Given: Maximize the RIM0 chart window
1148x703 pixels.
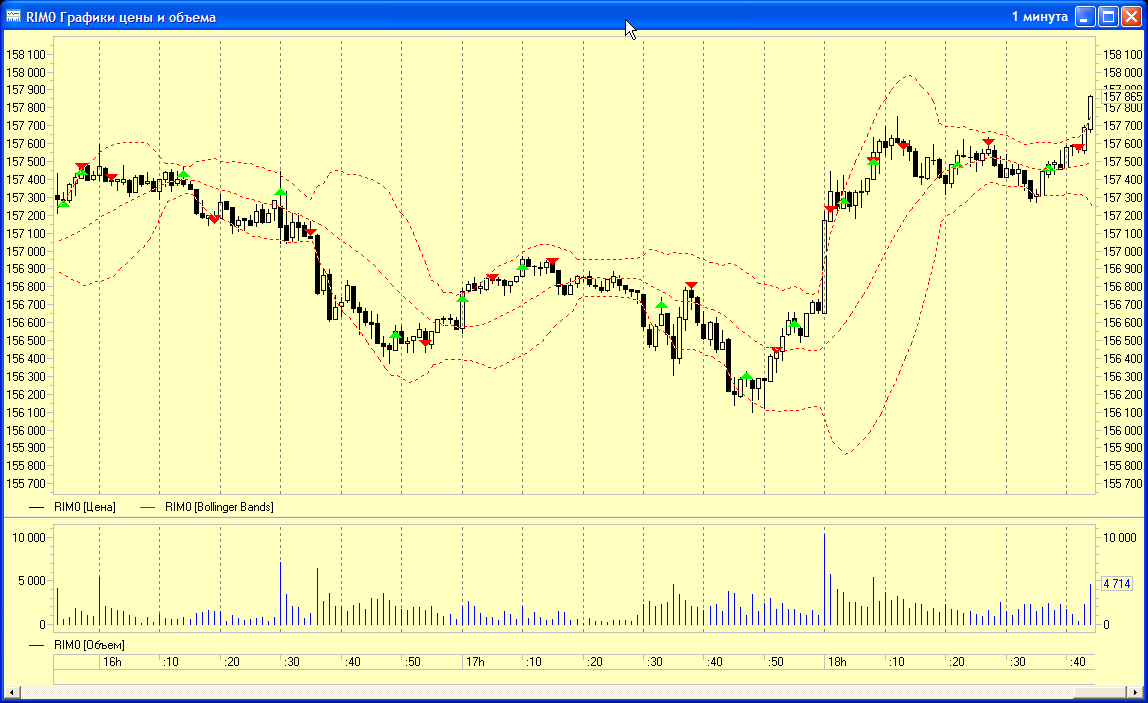Looking at the screenshot, I should click(x=1108, y=17).
